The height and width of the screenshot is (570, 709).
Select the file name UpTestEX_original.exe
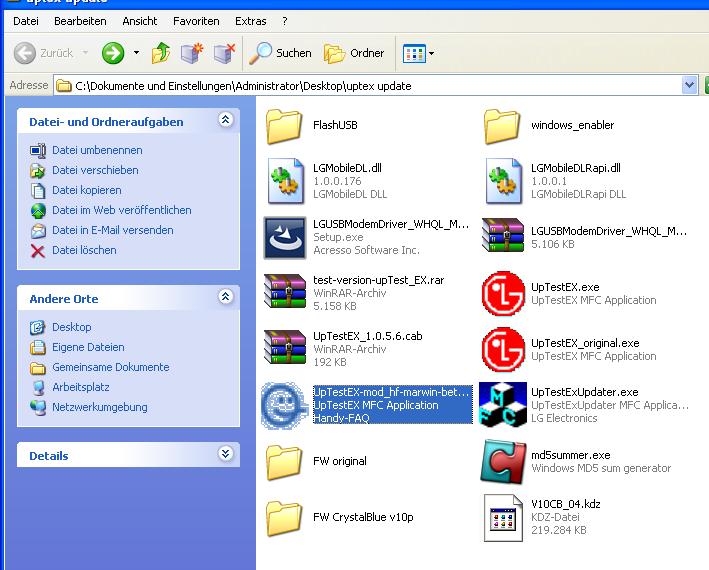pos(585,343)
